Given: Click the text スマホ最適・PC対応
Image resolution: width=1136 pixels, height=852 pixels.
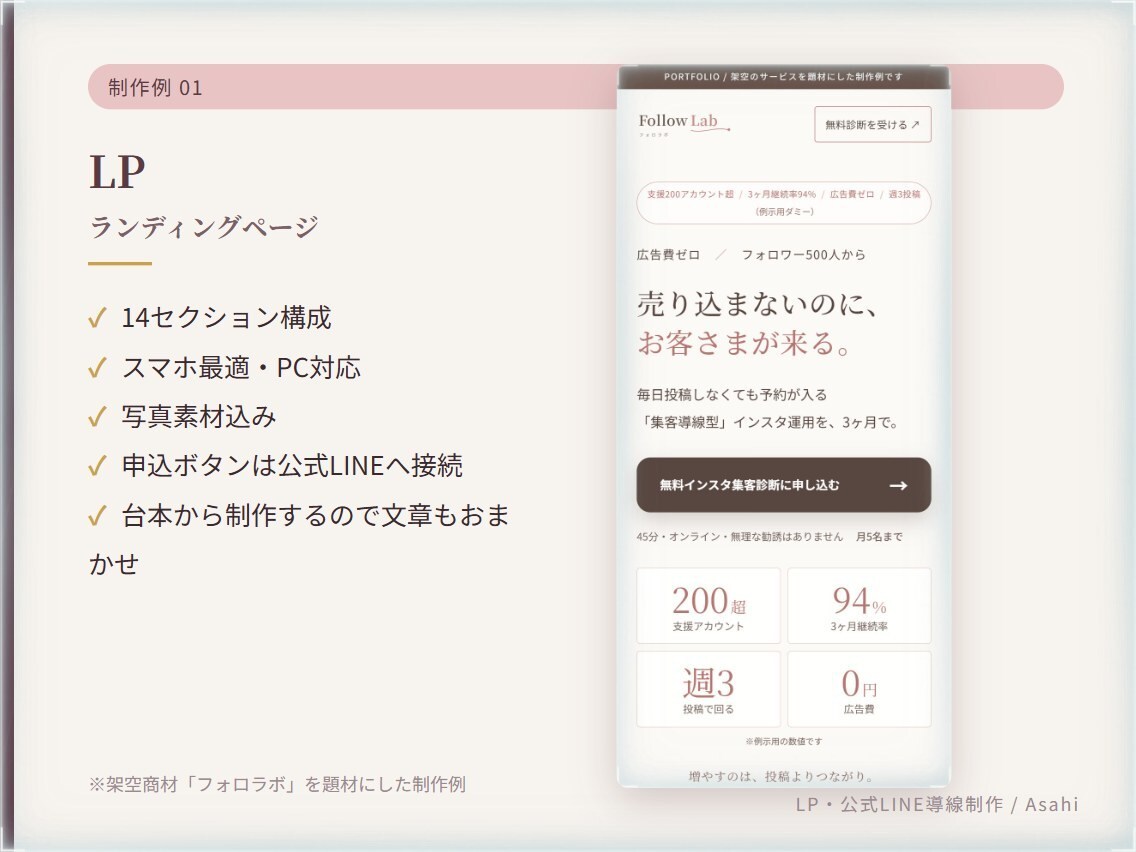Looking at the screenshot, I should [241, 367].
